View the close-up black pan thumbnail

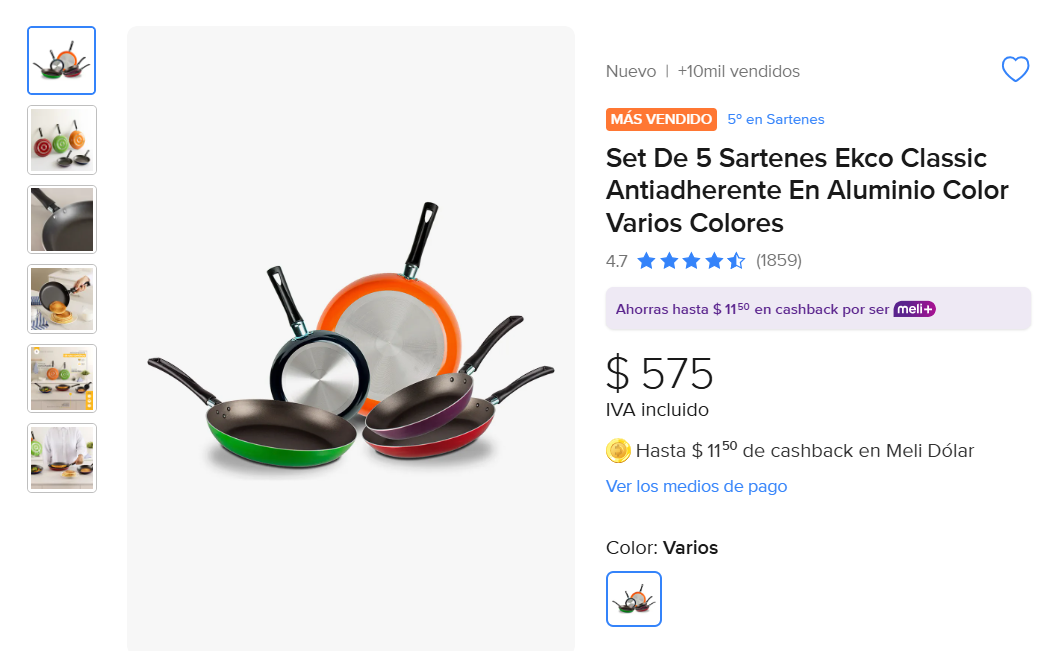pos(62,219)
